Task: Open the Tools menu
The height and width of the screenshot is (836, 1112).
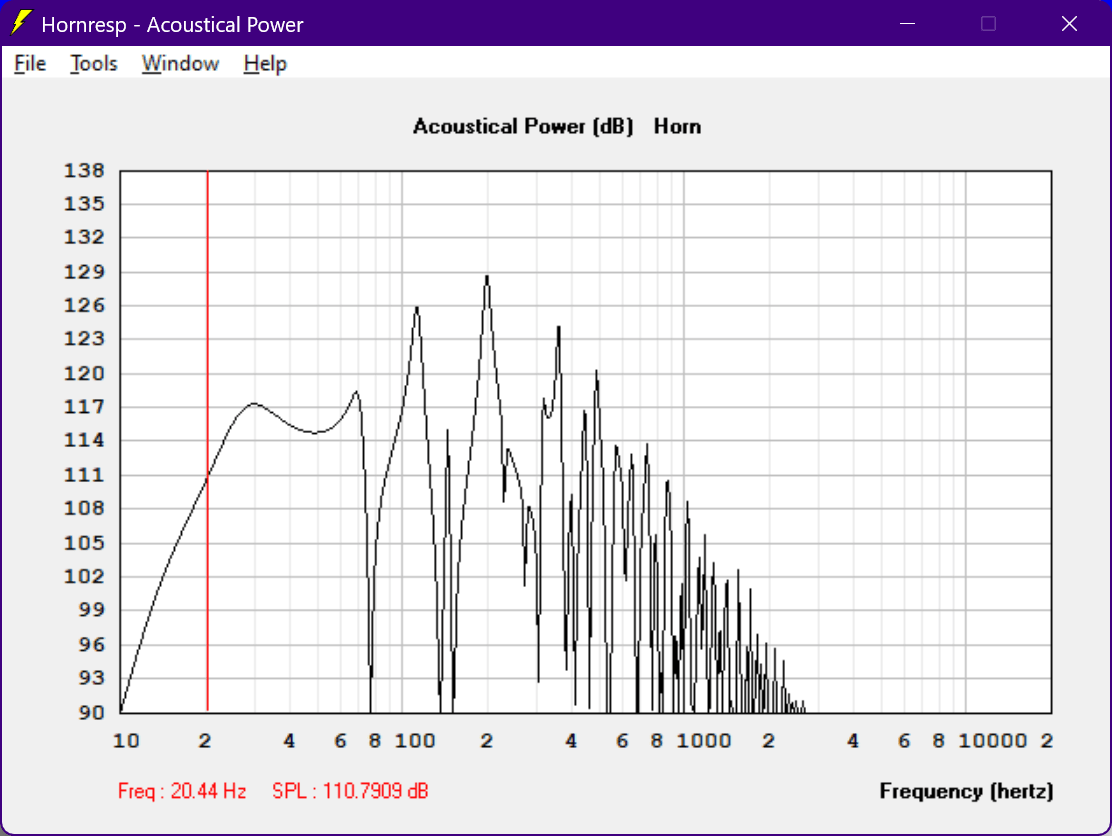Action: tap(94, 64)
